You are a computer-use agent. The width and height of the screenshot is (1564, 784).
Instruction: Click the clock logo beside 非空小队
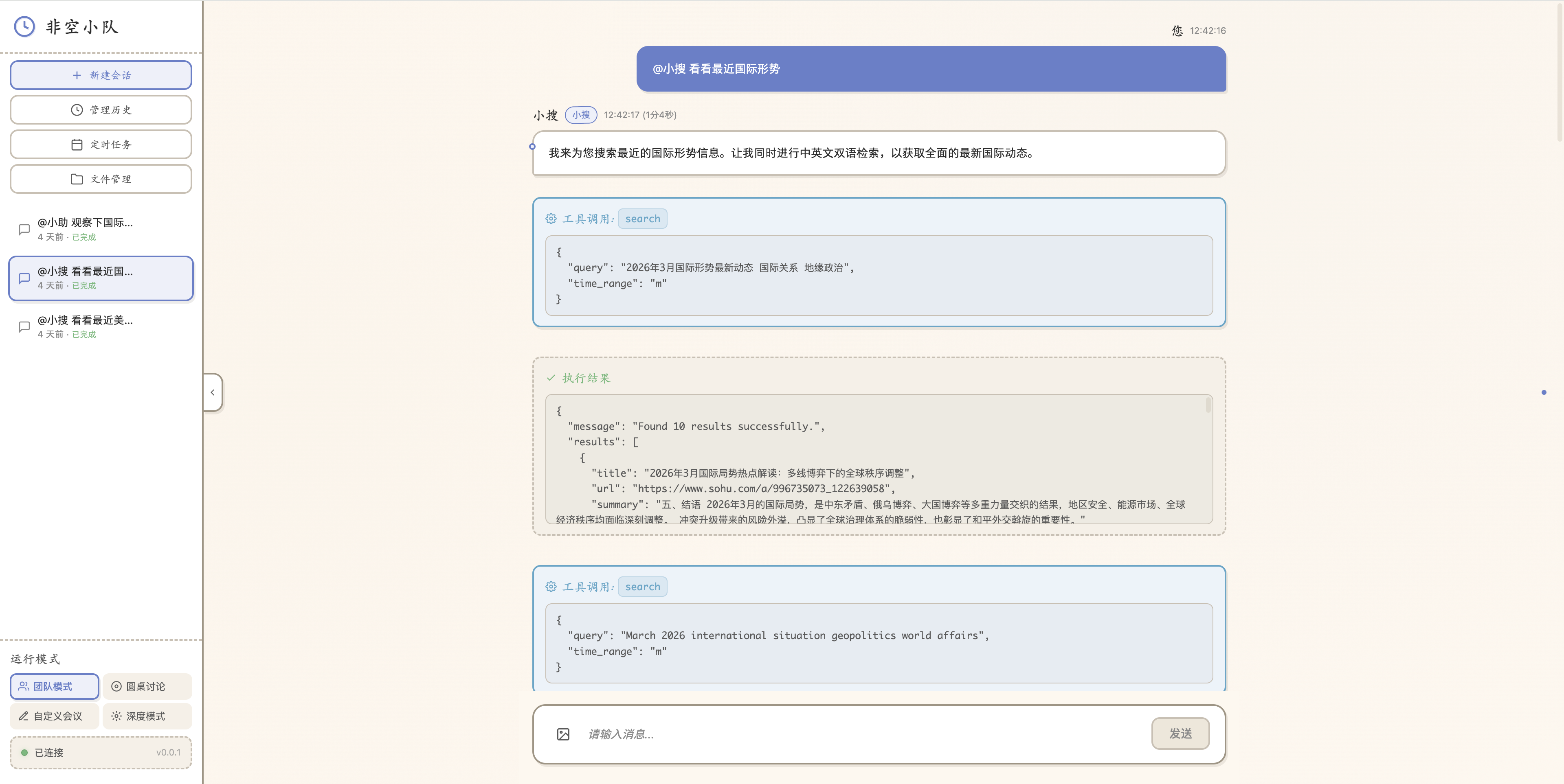coord(24,27)
